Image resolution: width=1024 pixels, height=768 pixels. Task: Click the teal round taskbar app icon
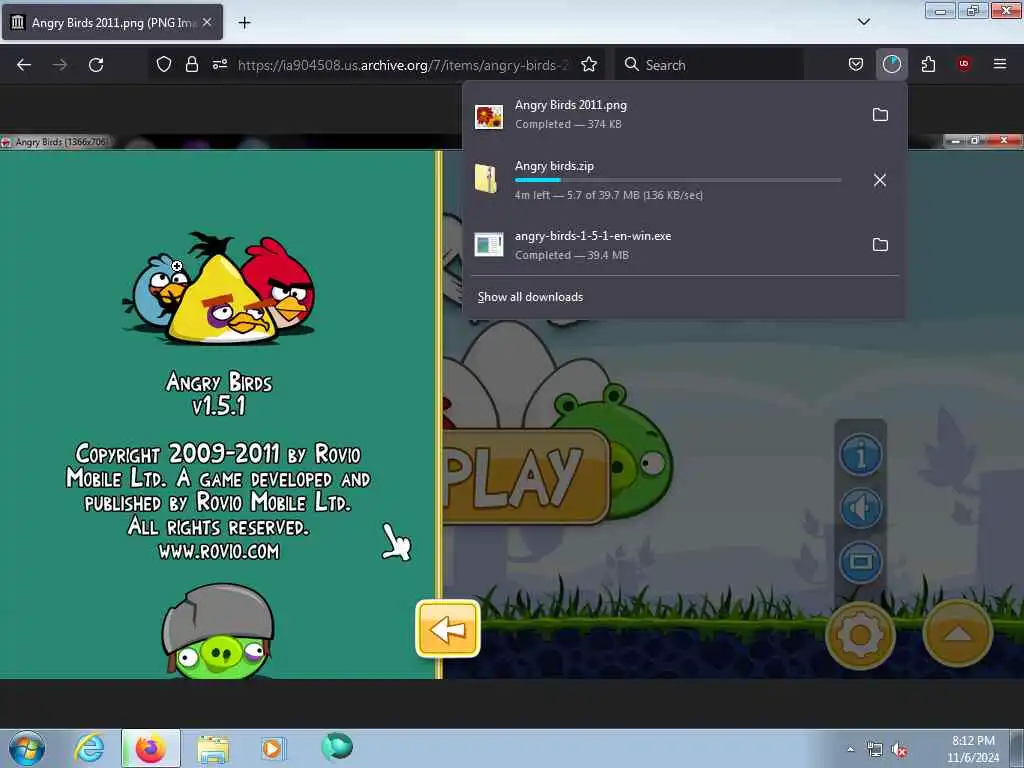337,746
